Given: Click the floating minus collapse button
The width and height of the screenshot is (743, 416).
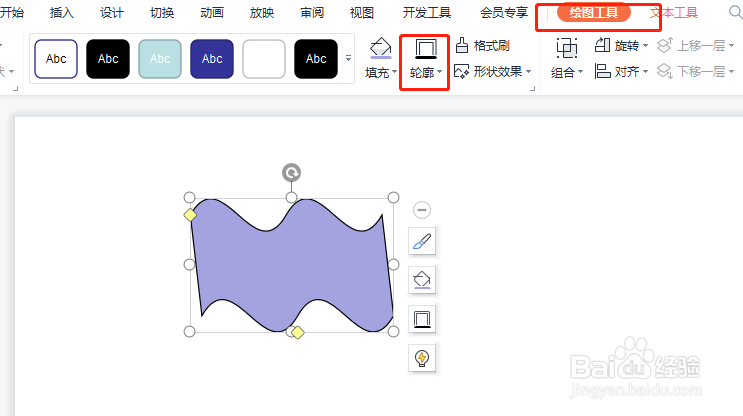Looking at the screenshot, I should (x=422, y=210).
